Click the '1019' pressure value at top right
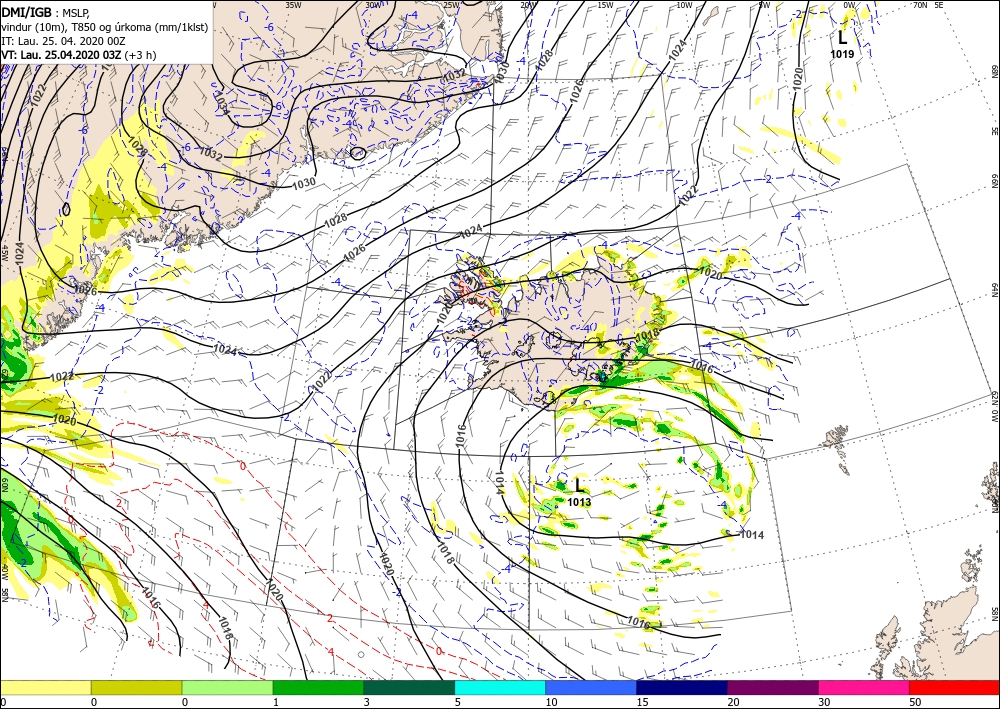Image resolution: width=1000 pixels, height=709 pixels. pyautogui.click(x=842, y=55)
